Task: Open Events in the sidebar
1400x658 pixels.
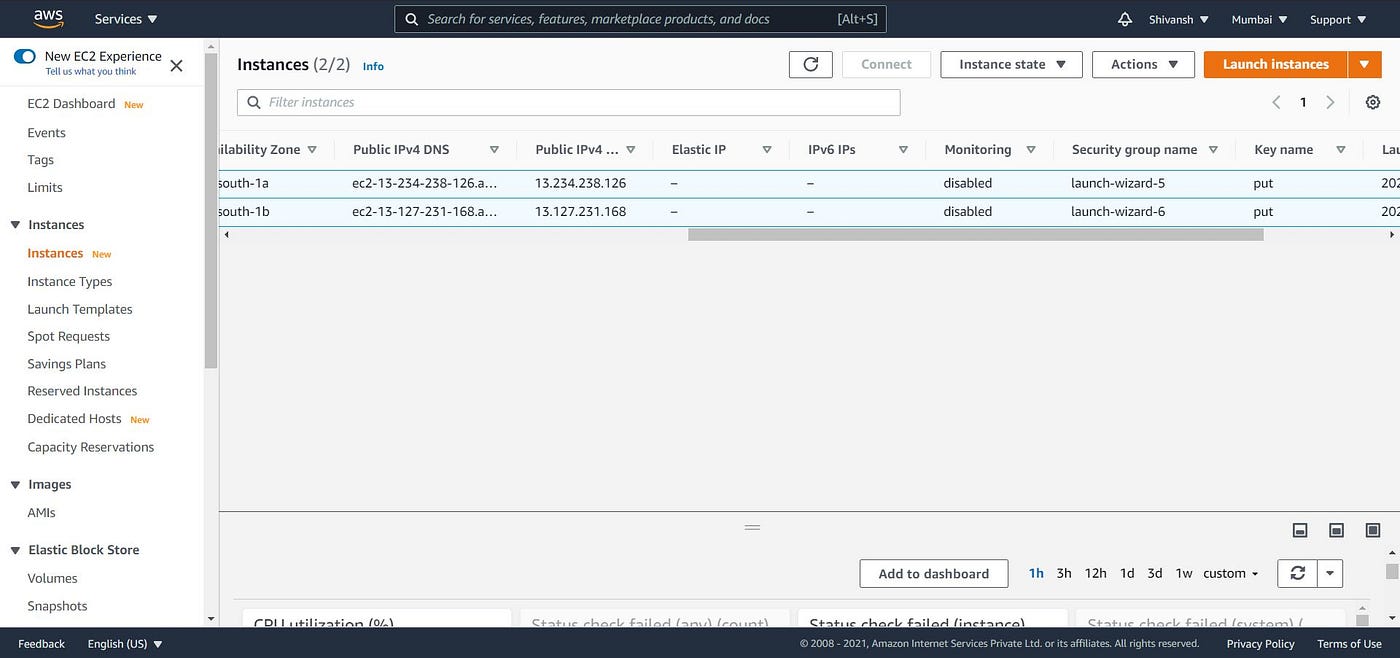Action: 46,133
